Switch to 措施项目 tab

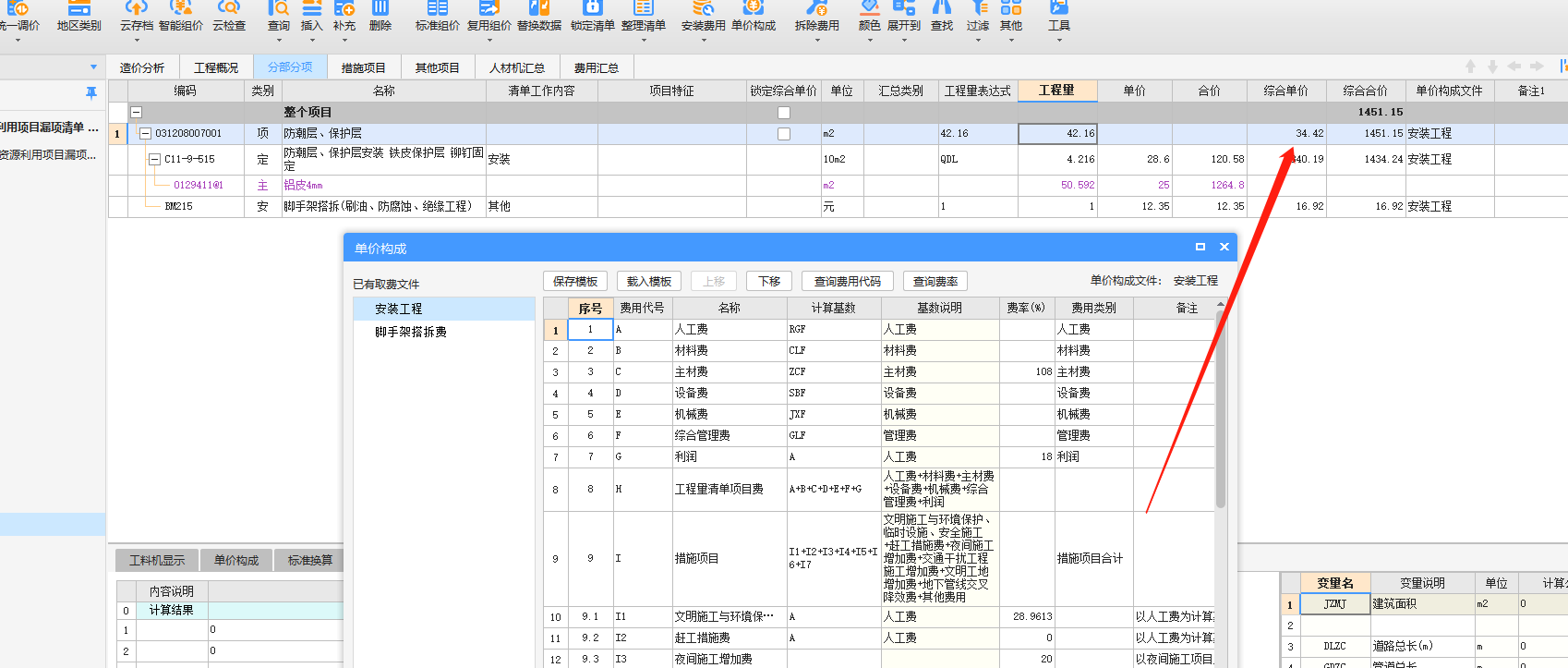click(364, 67)
